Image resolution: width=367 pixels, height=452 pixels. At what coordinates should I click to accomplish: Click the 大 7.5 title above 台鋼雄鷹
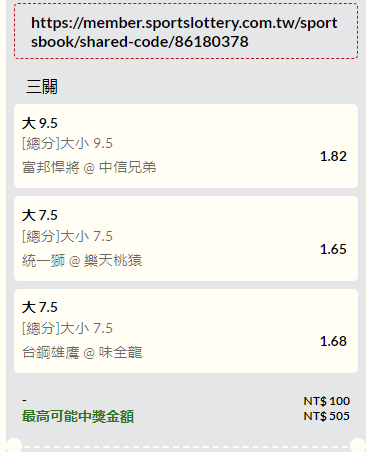tap(40, 307)
